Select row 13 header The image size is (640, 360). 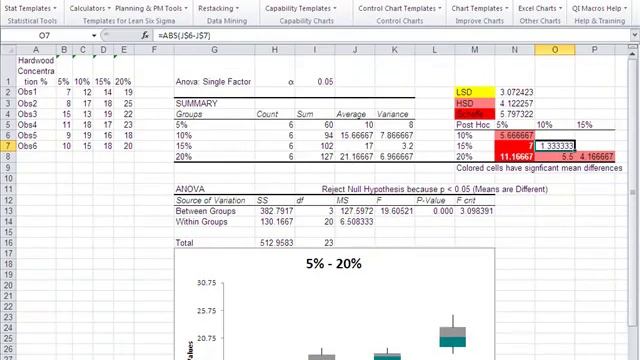click(8, 211)
